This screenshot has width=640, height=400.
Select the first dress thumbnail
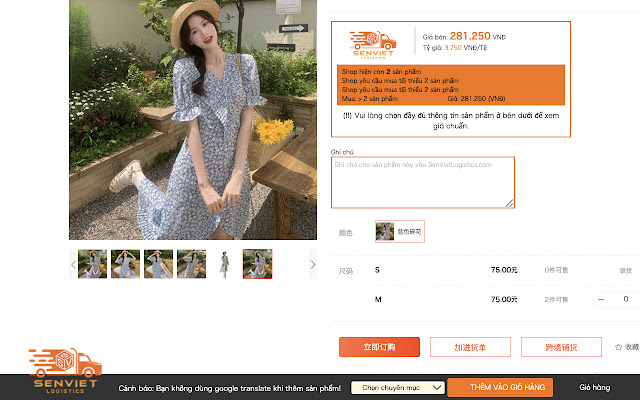tap(93, 264)
